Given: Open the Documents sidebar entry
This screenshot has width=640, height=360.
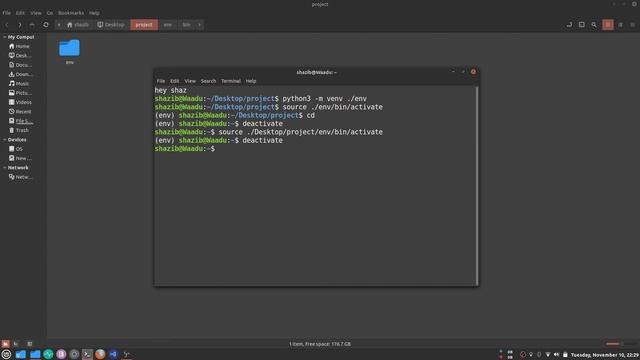Looking at the screenshot, I should tap(20, 65).
